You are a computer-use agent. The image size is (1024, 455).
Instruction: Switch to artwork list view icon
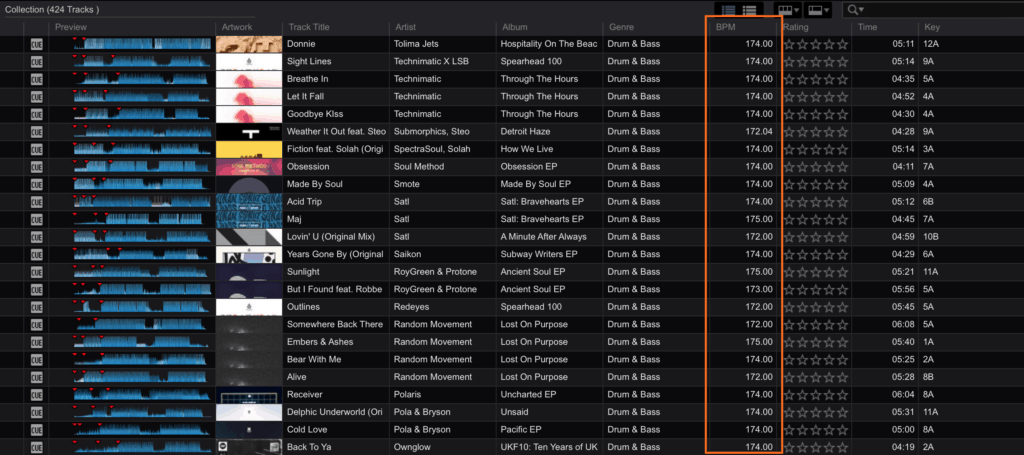pyautogui.click(x=729, y=10)
